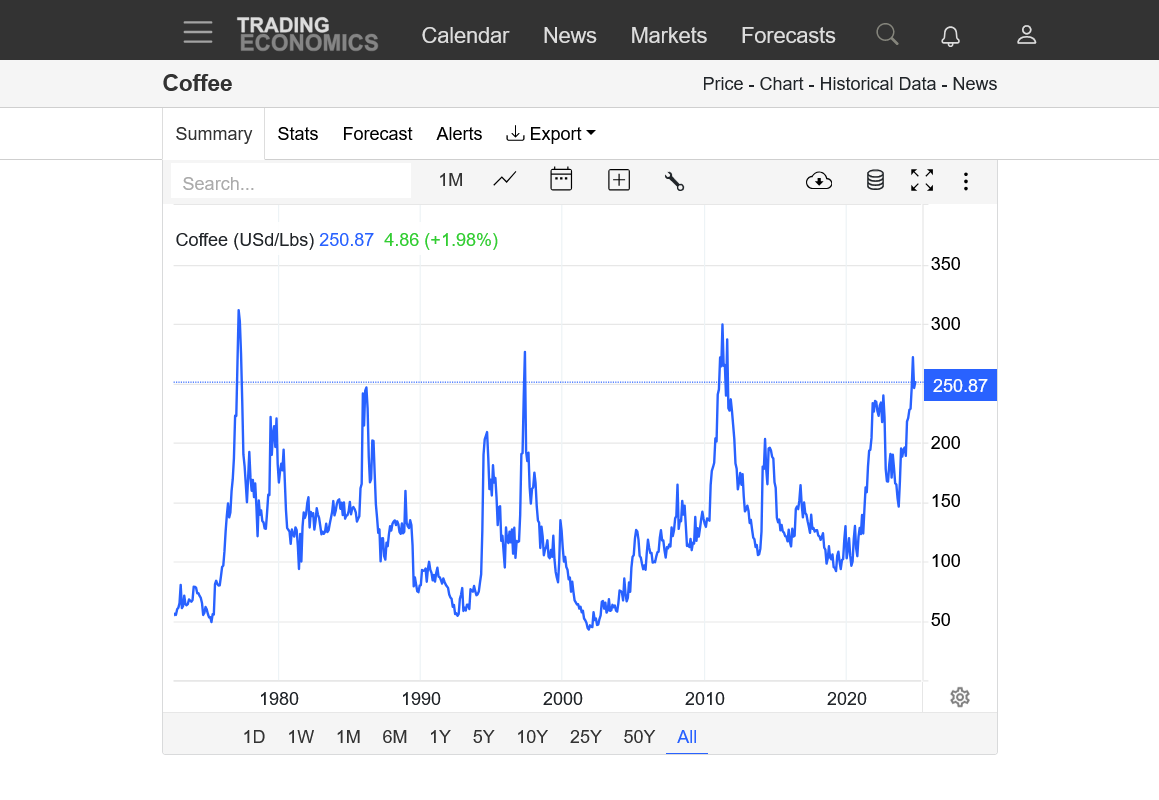Screen dimensions: 1159x800
Task: Open the user account icon
Action: pyautogui.click(x=1026, y=35)
